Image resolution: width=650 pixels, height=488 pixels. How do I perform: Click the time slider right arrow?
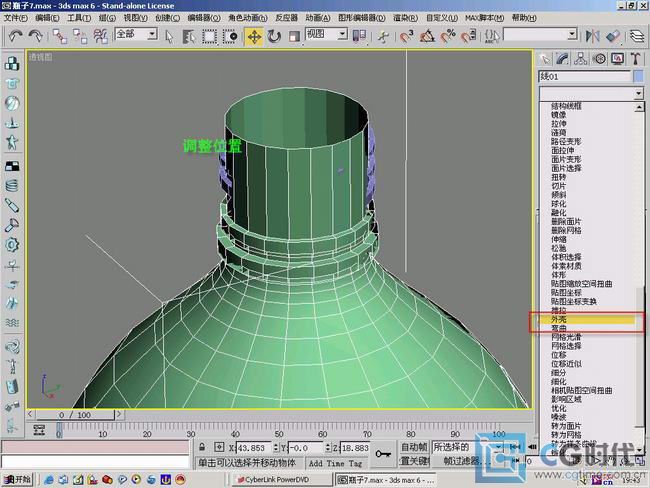point(119,414)
